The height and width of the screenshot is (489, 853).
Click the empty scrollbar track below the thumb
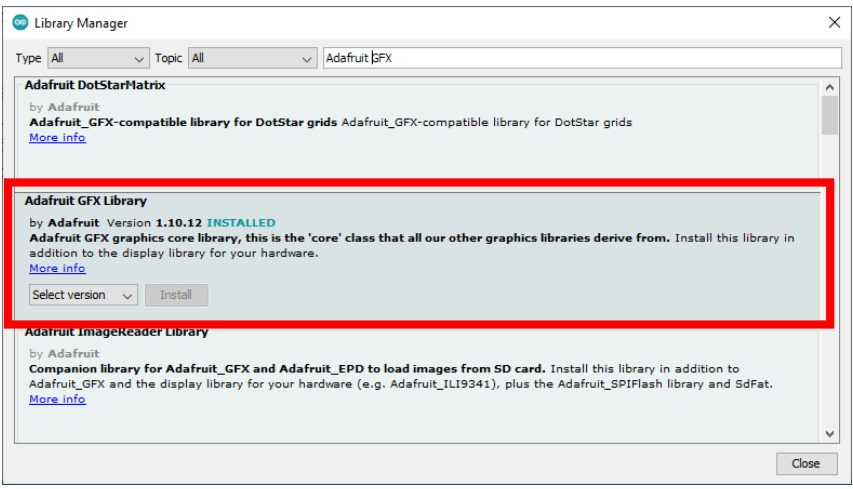click(829, 300)
